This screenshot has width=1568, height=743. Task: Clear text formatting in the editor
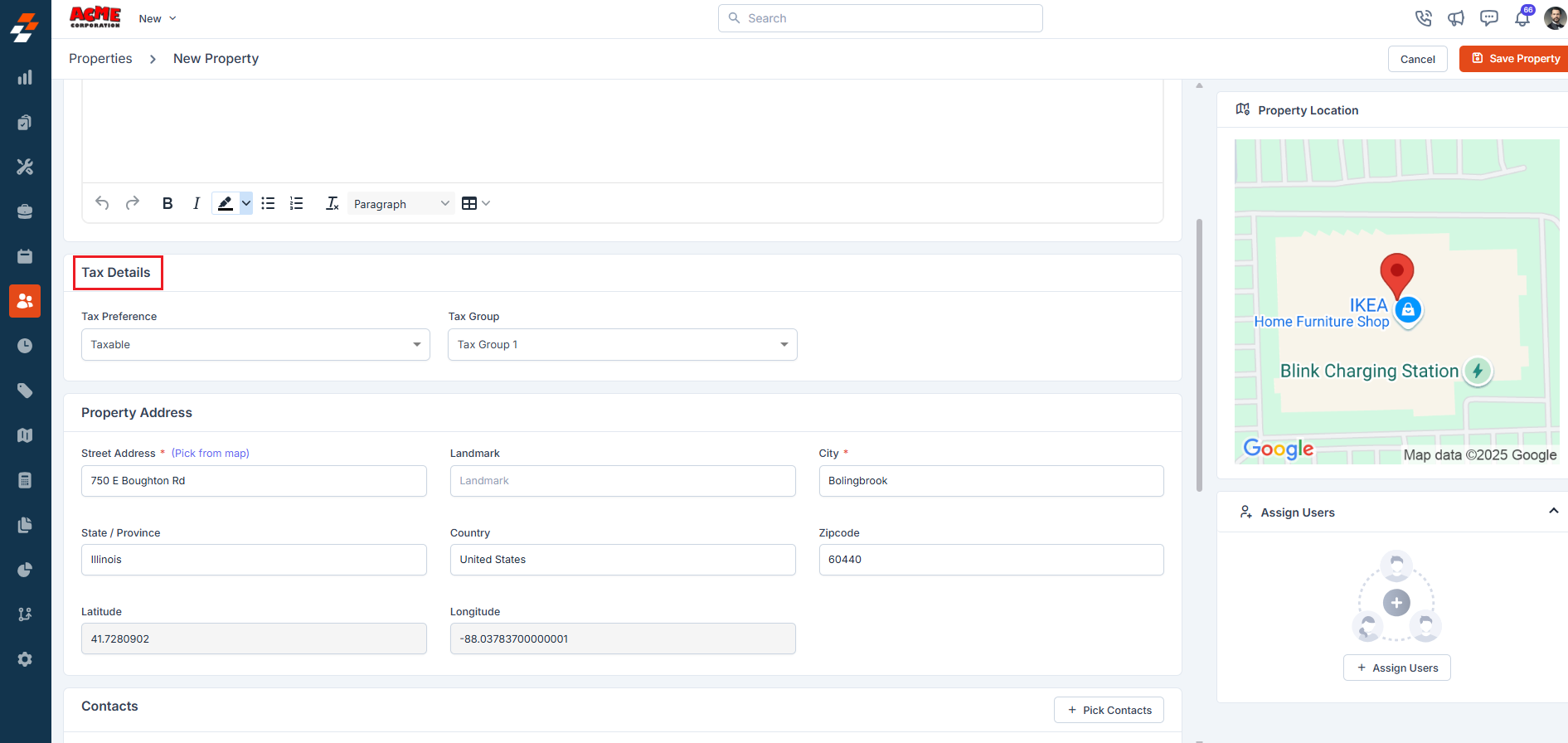[x=332, y=203]
